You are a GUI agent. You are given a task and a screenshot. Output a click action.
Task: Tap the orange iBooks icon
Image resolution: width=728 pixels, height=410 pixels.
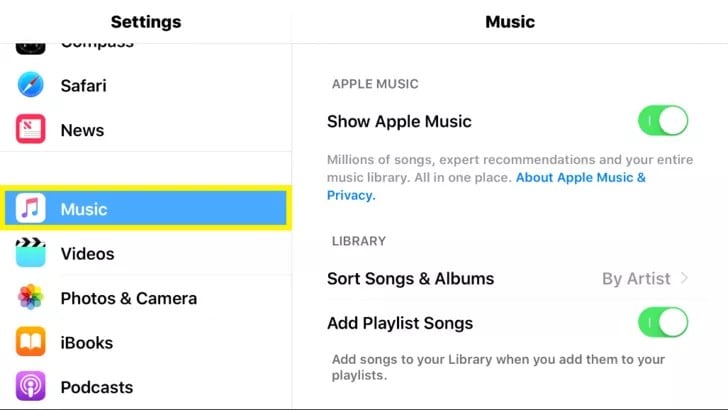31,342
